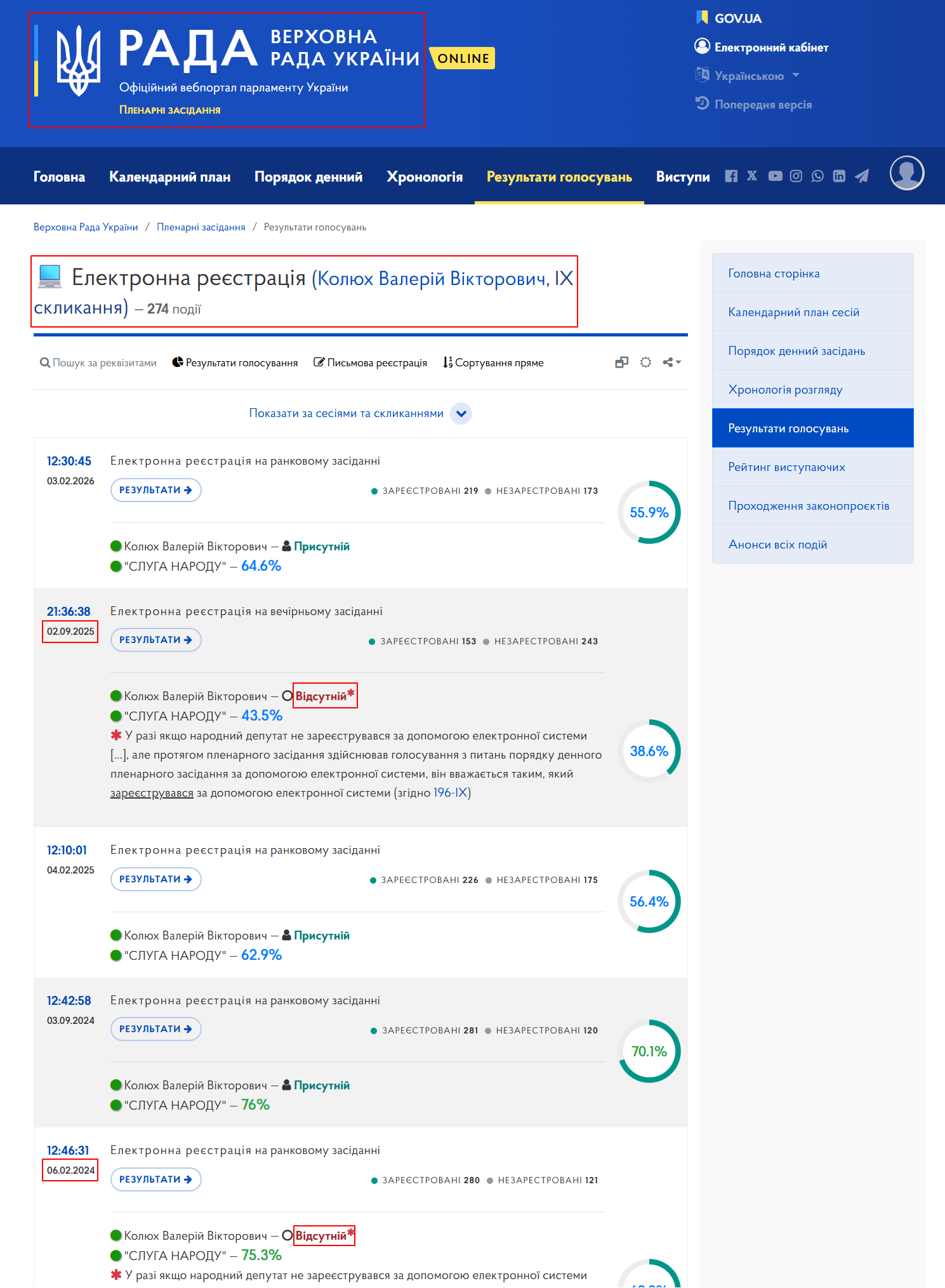Click the 38.6% progress circle
Image resolution: width=945 pixels, height=1288 pixels.
(x=649, y=751)
